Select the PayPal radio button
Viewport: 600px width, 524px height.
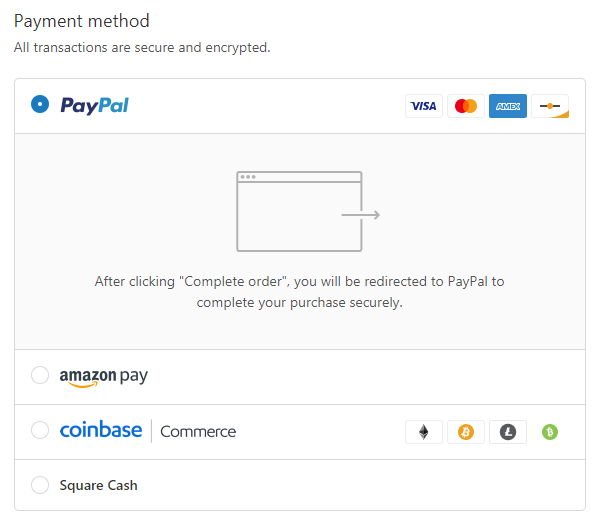(x=40, y=104)
